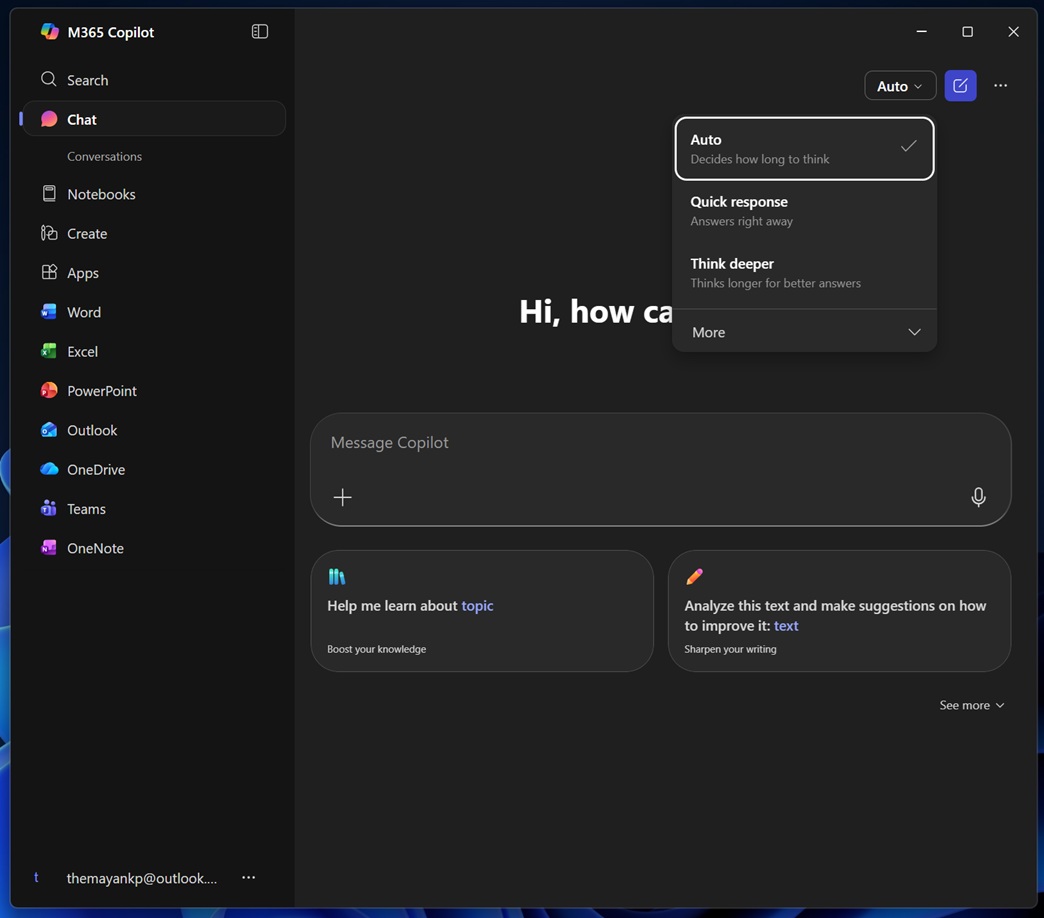Image resolution: width=1044 pixels, height=918 pixels.
Task: Expand See more suggestions
Action: pos(969,705)
